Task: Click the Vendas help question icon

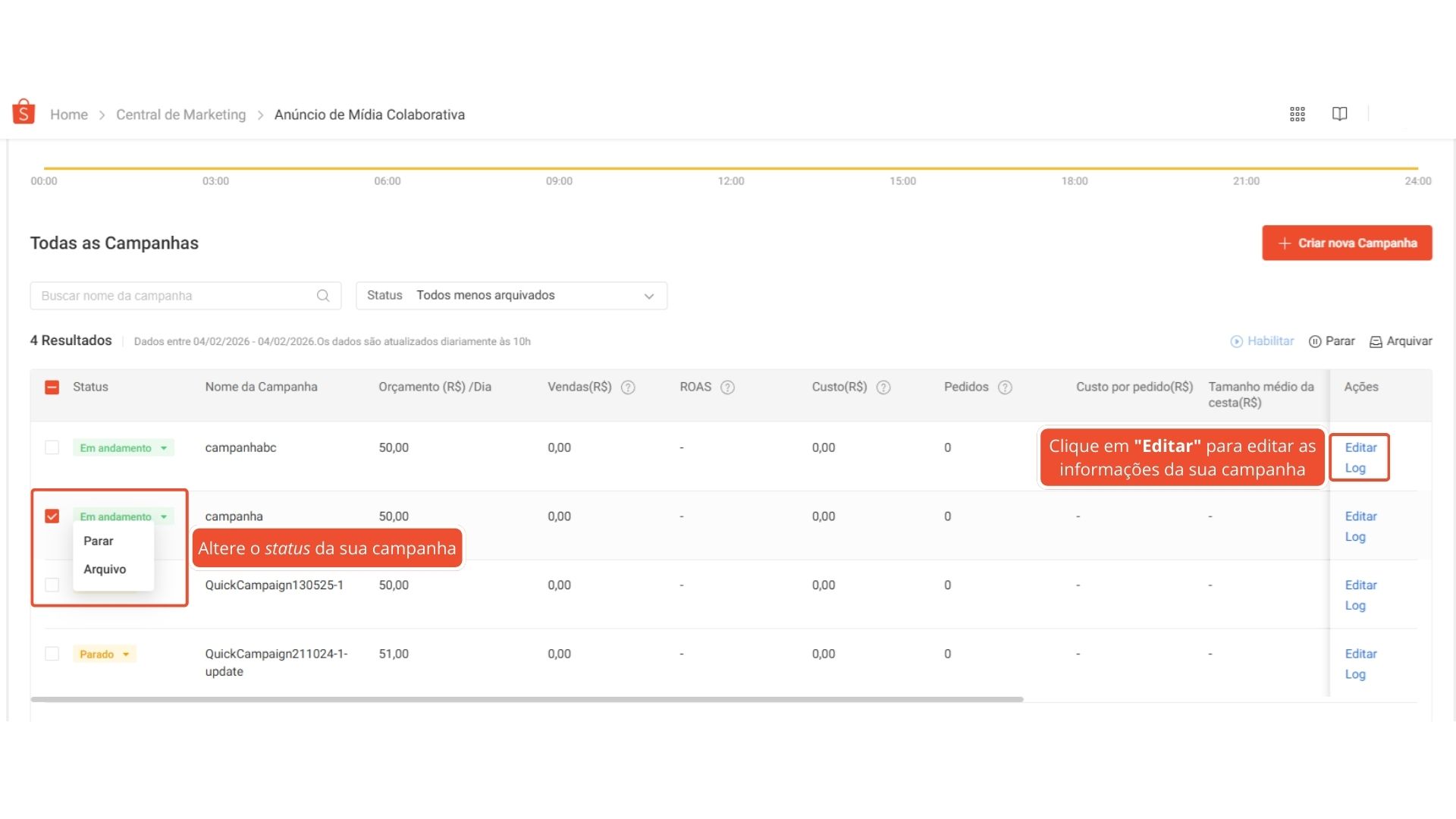Action: tap(627, 388)
